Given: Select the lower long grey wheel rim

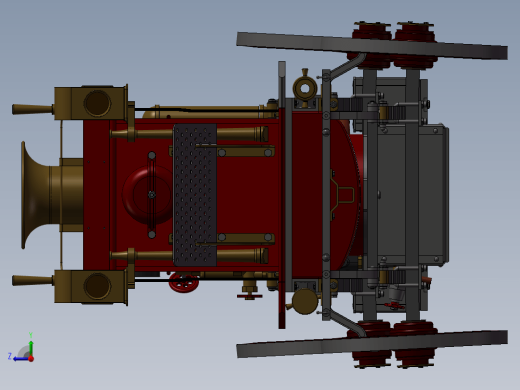Looking at the screenshot, I should pos(372,344).
